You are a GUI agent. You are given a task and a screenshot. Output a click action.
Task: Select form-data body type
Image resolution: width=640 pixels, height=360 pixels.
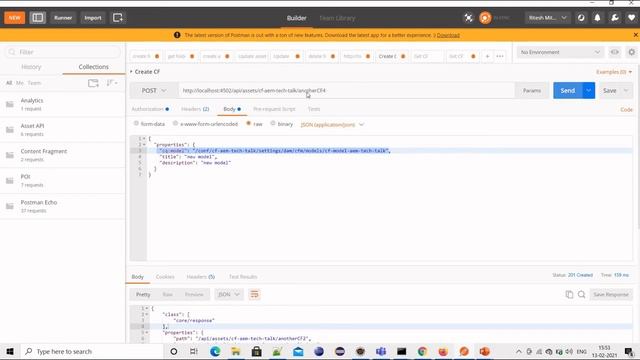pyautogui.click(x=136, y=123)
